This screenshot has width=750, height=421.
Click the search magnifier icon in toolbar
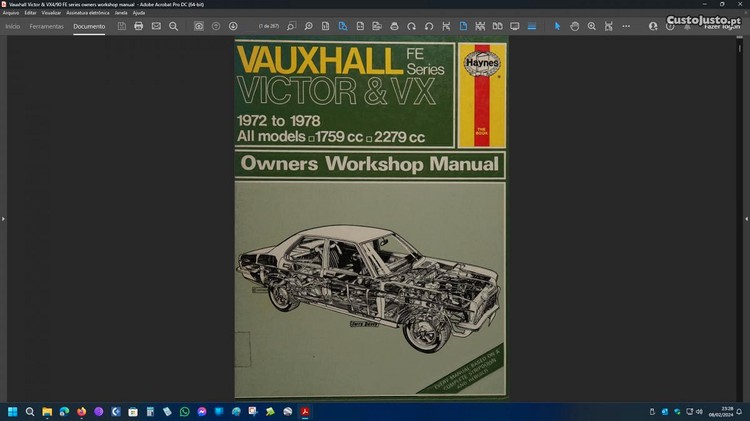tap(173, 26)
